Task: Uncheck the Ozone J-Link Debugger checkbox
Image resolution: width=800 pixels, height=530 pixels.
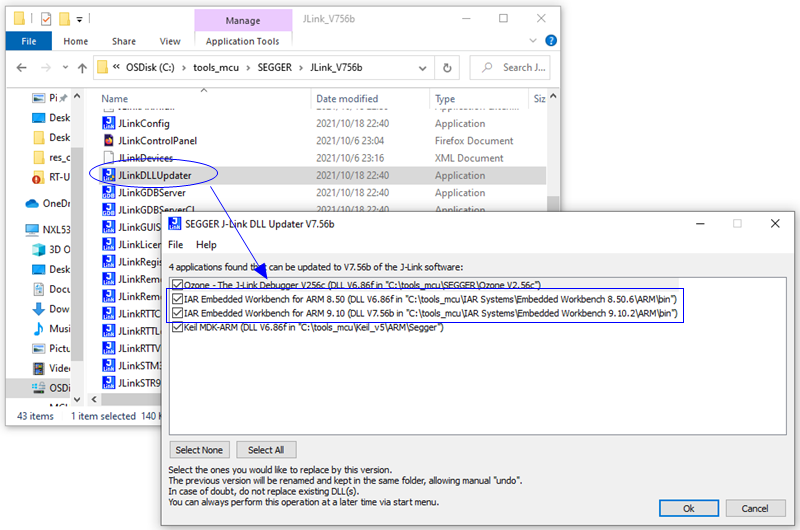Action: click(177, 285)
